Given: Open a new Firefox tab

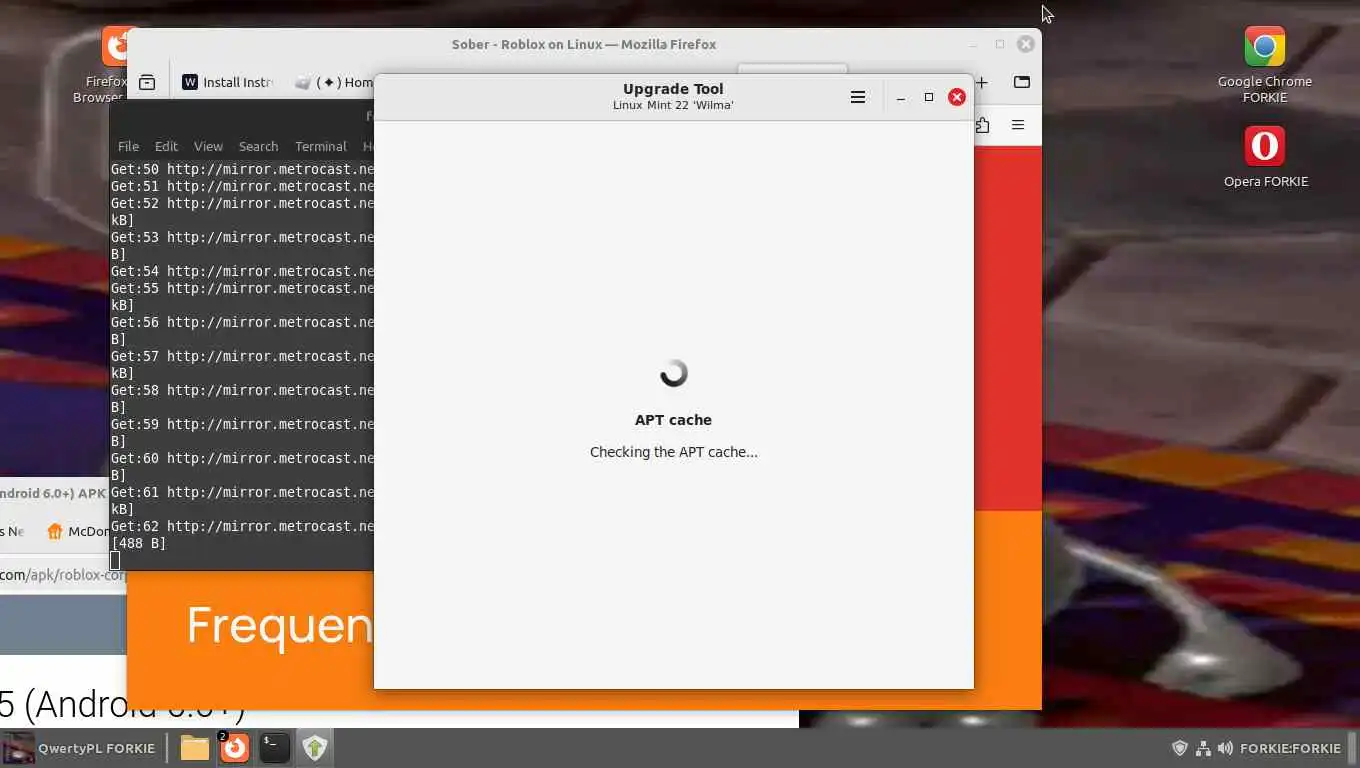Looking at the screenshot, I should tap(982, 82).
